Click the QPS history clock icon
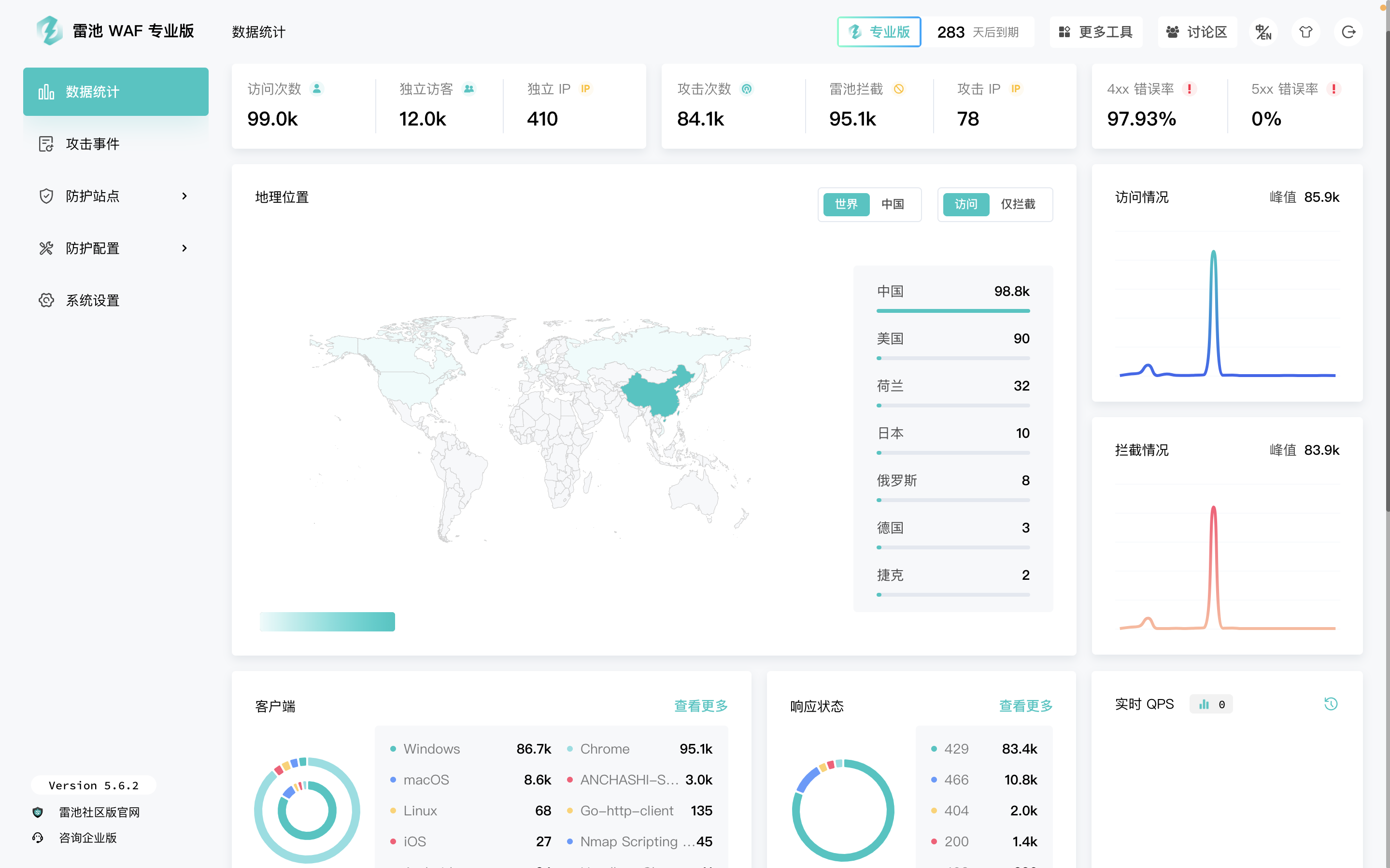Image resolution: width=1390 pixels, height=868 pixels. click(x=1330, y=704)
